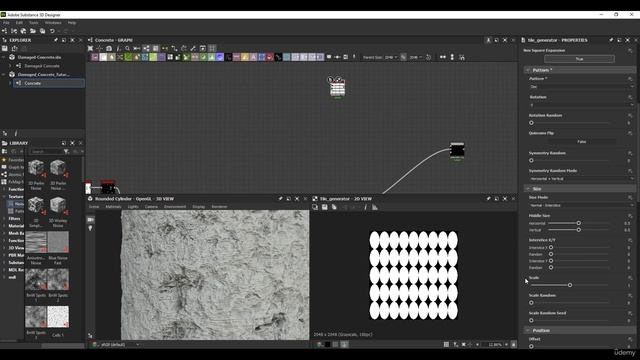Open the Symmetry Random Mode dropdown

coord(582,179)
